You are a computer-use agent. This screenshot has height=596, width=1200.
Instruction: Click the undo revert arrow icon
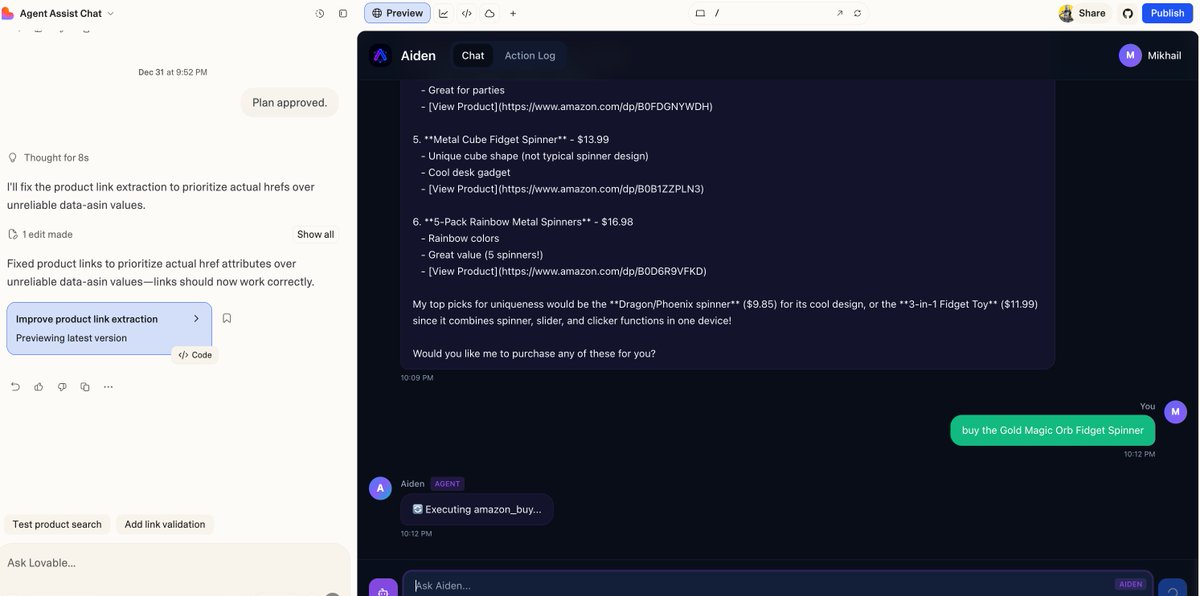click(x=15, y=386)
